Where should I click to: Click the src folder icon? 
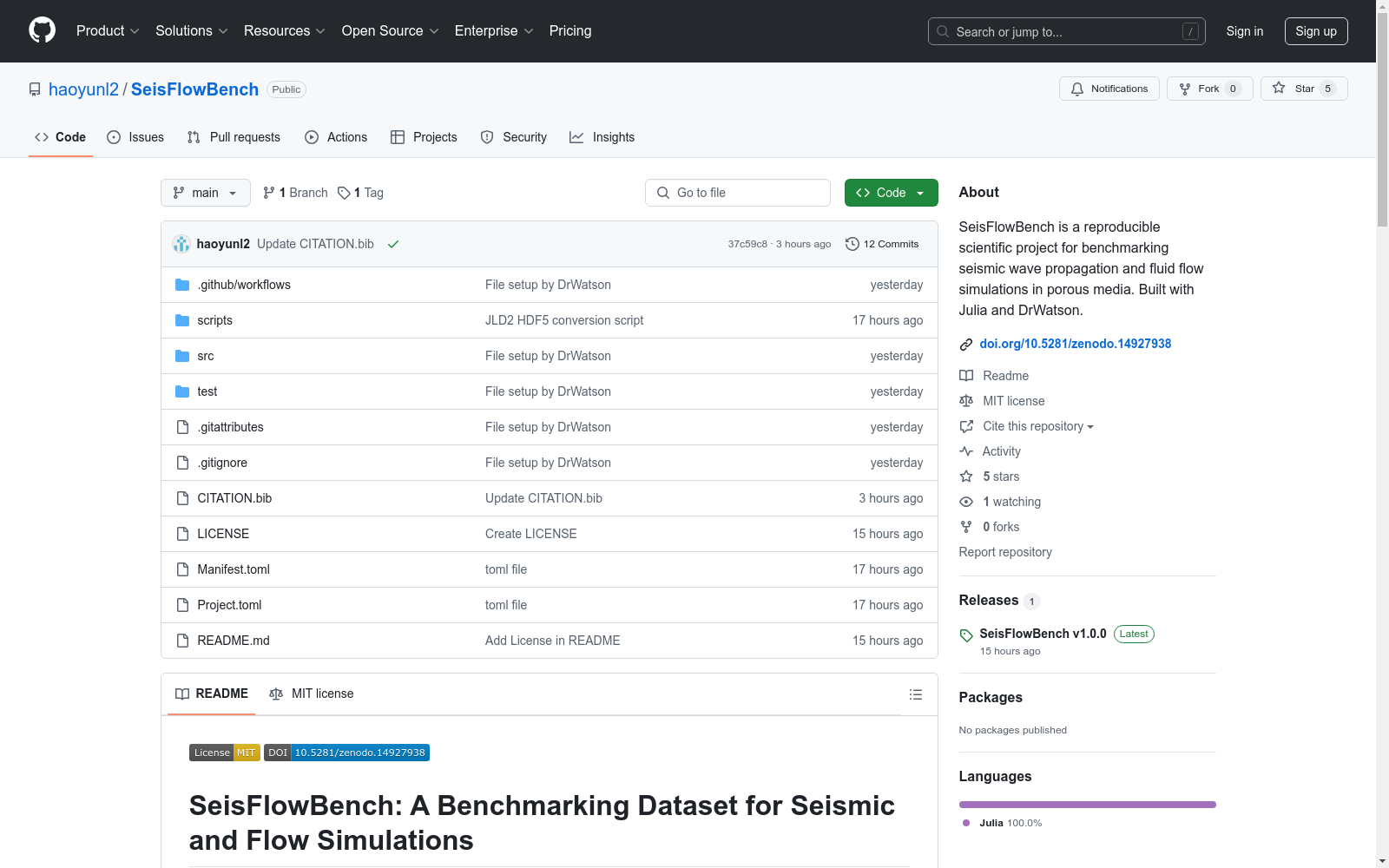tap(182, 356)
